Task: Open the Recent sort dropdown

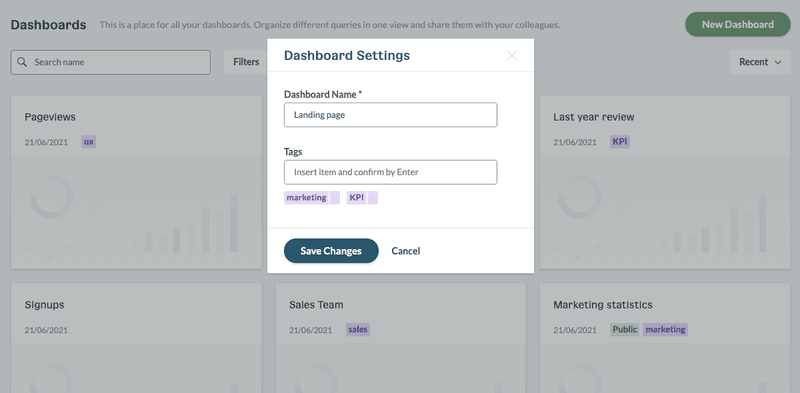Action: pos(760,62)
